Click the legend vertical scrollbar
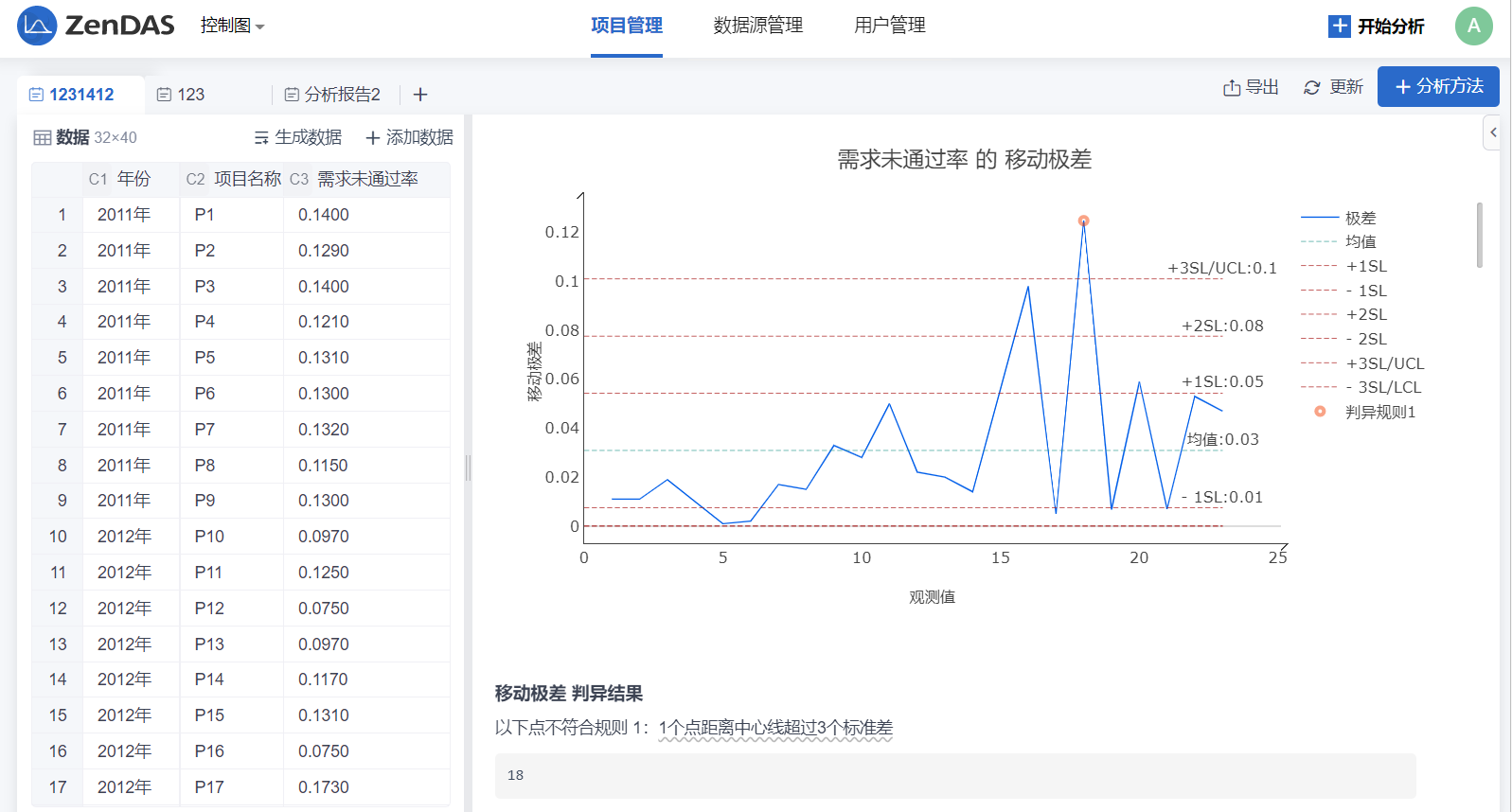Viewport: 1512px width, 812px height. [x=1479, y=235]
